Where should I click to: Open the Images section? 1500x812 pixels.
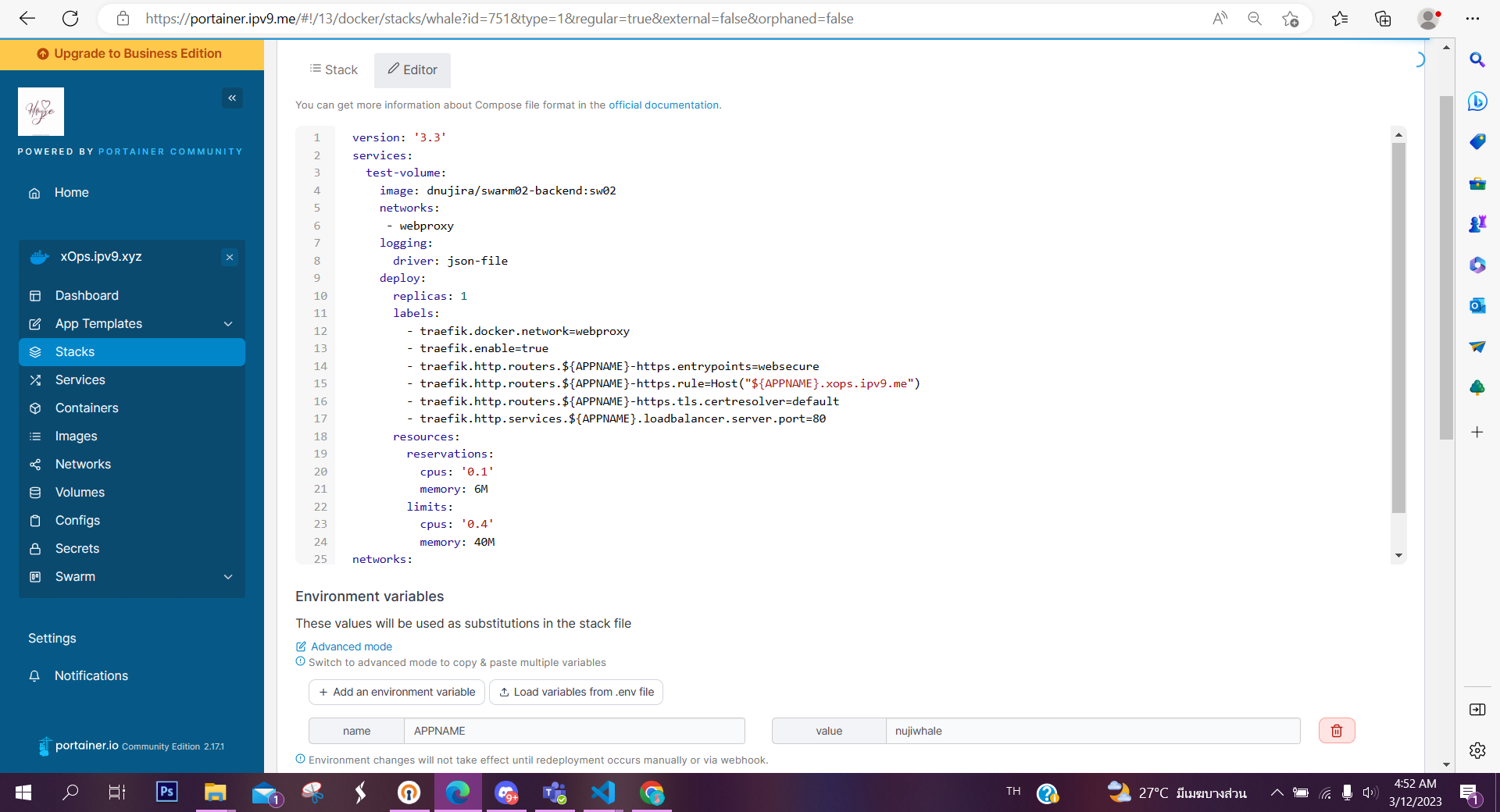(76, 436)
